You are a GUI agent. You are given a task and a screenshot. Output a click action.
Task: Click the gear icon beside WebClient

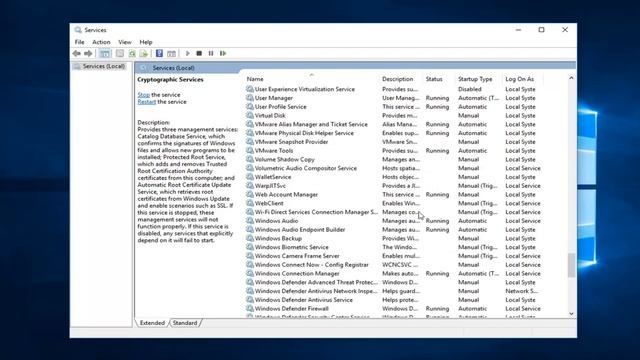pyautogui.click(x=250, y=203)
